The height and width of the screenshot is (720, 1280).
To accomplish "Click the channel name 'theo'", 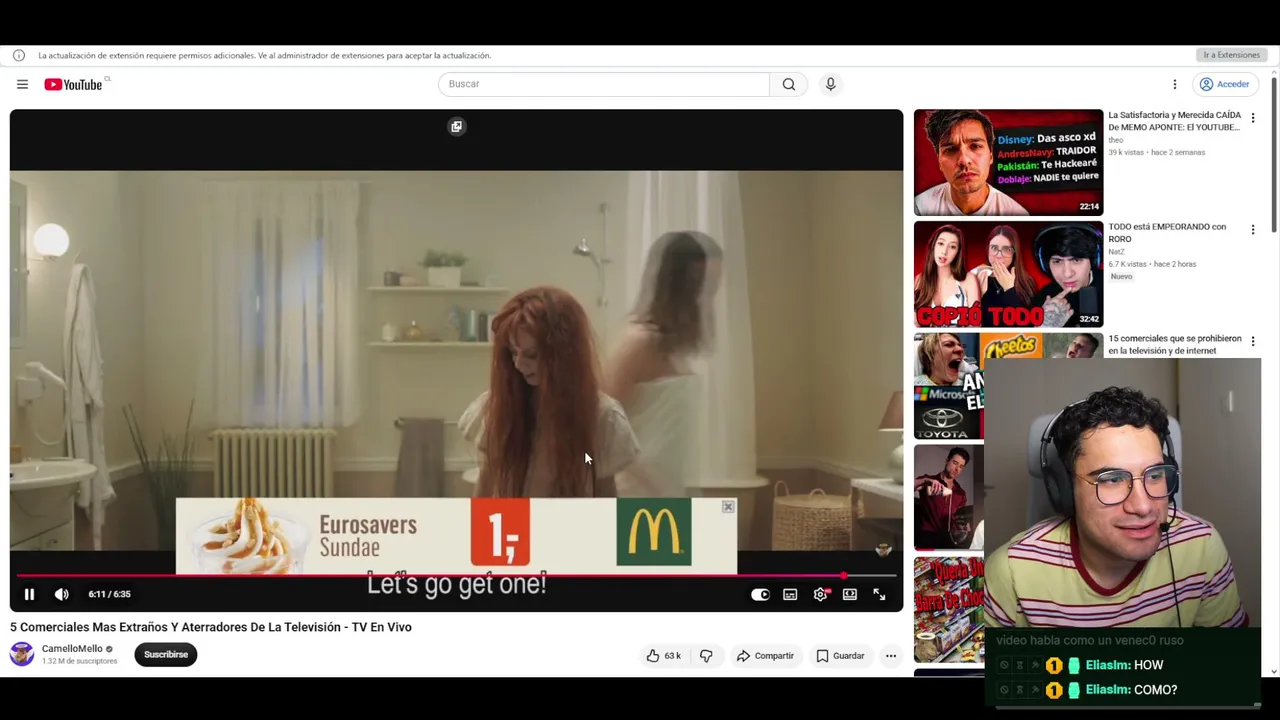I will (1115, 140).
